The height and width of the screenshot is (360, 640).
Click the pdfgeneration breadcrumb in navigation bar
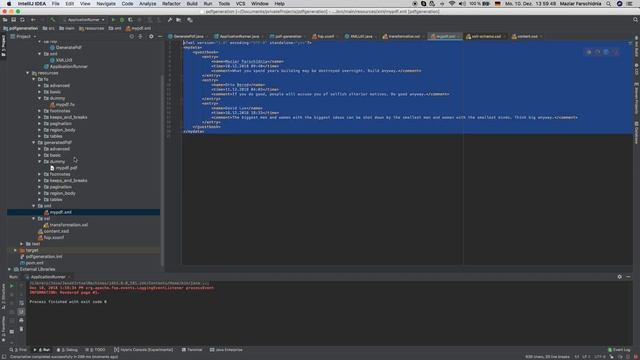coord(21,28)
